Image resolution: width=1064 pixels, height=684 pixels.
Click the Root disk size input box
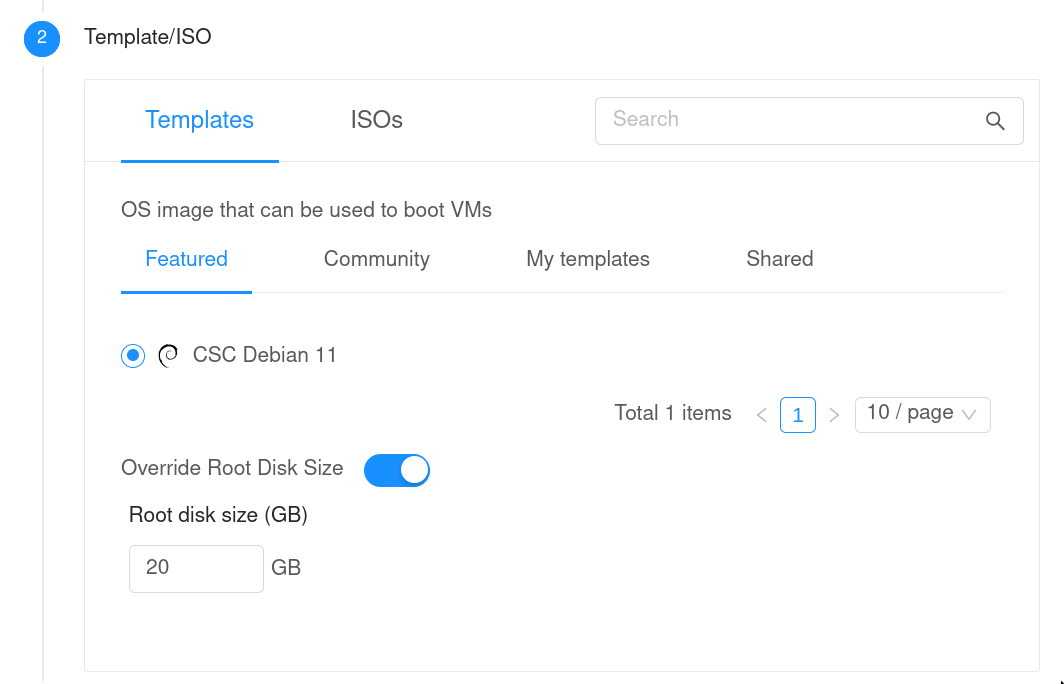(196, 568)
